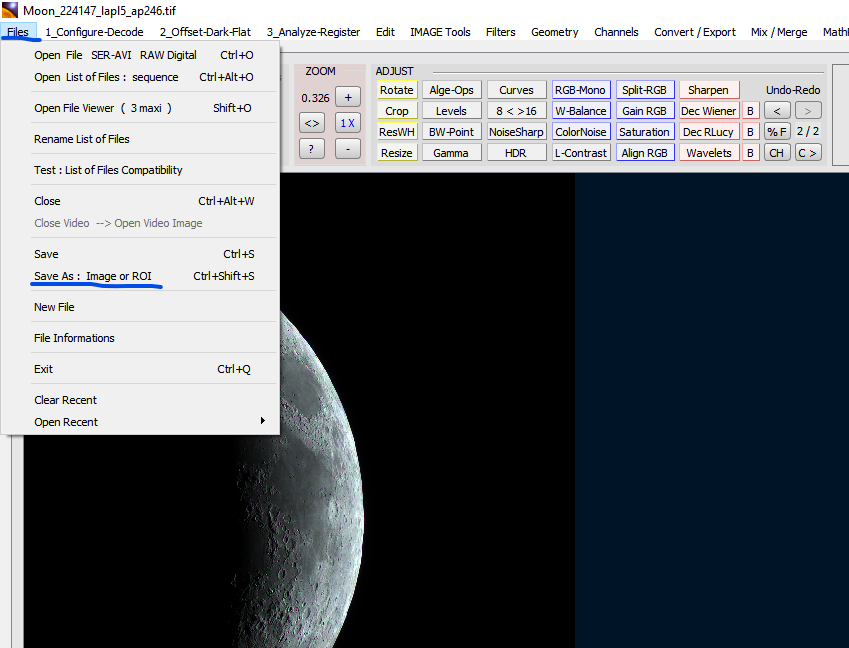Click the NoiseSharp button
Viewport: 849px width, 648px height.
pyautogui.click(x=517, y=132)
